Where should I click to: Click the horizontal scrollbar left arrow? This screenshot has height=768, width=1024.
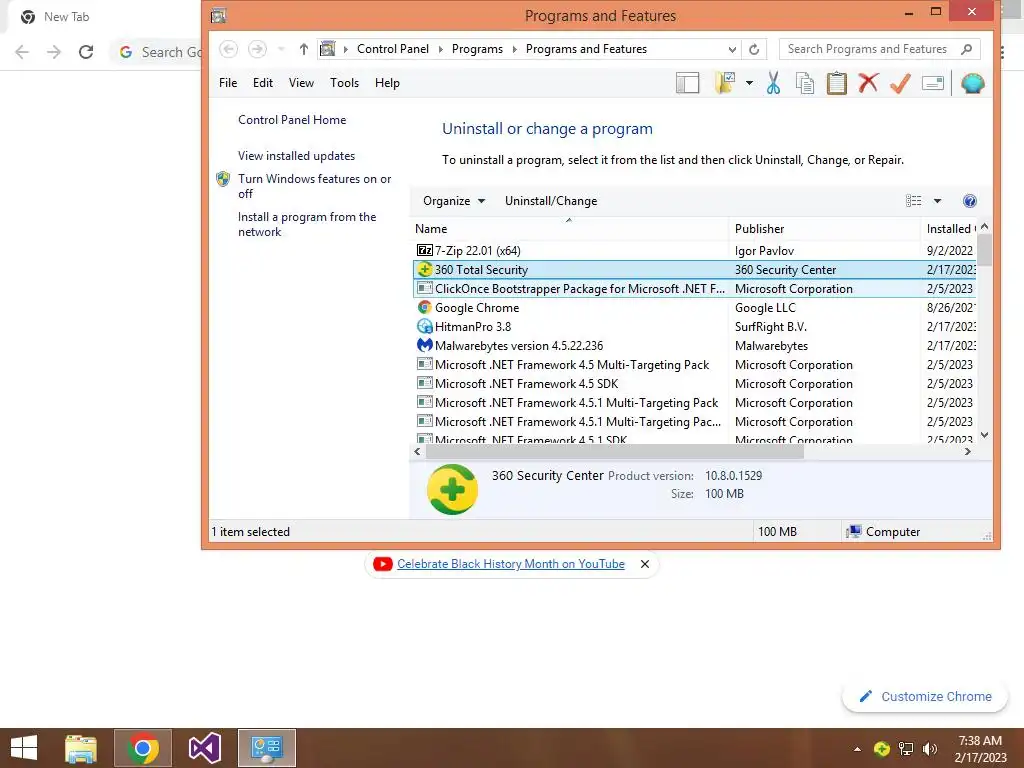[418, 451]
